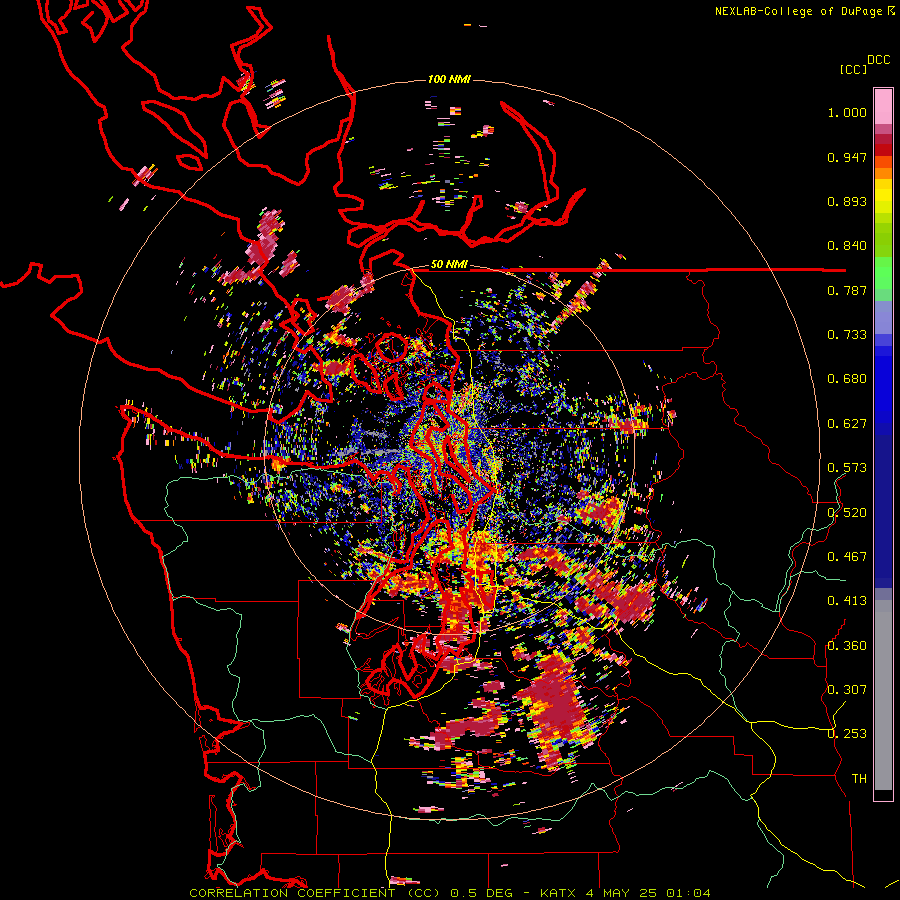Viewport: 900px width, 900px height.
Task: Click the 100 NMI range ring label
Action: click(449, 79)
